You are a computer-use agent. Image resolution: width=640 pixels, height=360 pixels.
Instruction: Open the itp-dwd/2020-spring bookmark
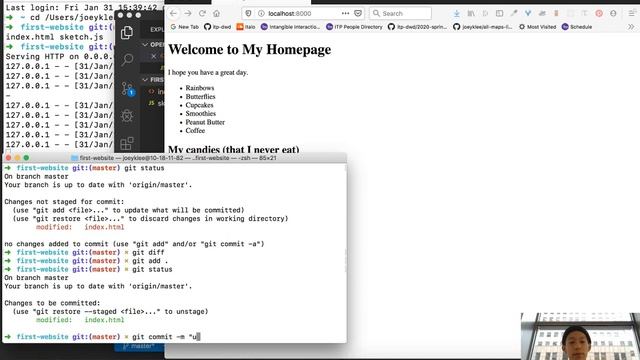[x=418, y=27]
